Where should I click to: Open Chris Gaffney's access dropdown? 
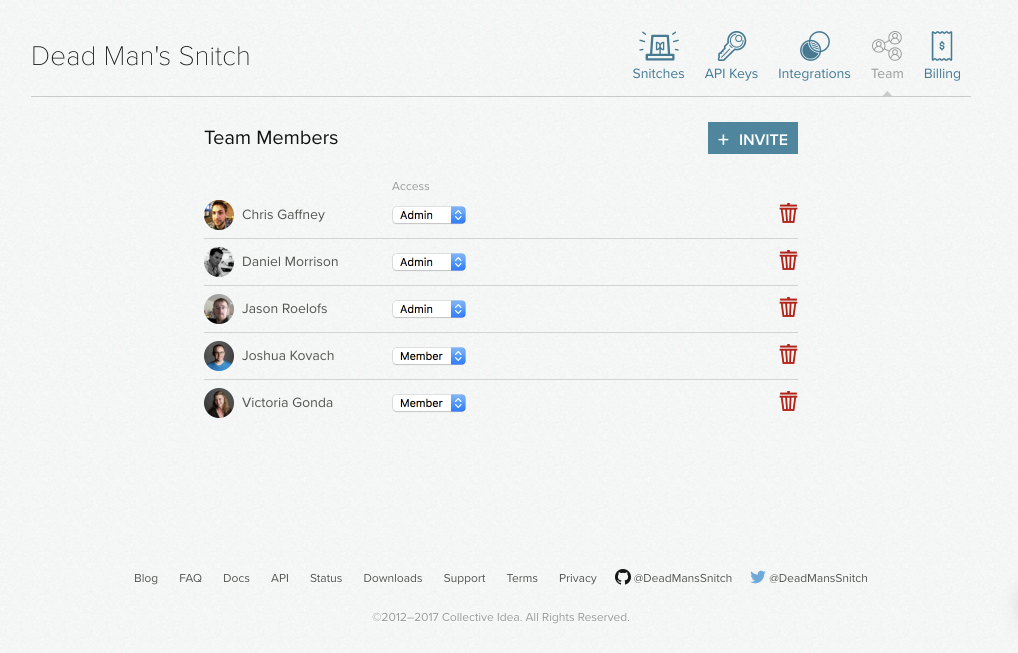pos(429,214)
